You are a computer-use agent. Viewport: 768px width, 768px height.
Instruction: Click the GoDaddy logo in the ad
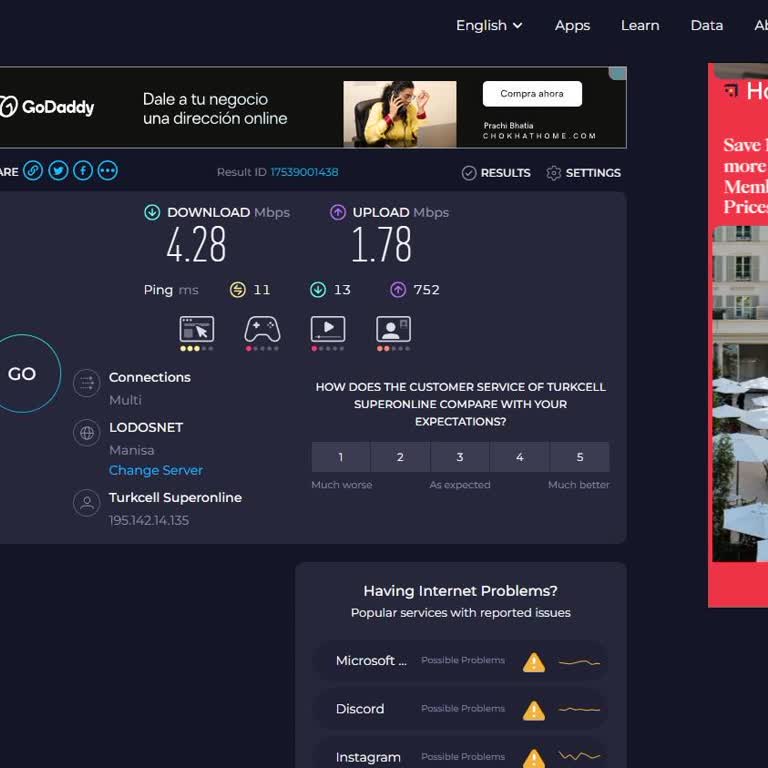[x=47, y=107]
